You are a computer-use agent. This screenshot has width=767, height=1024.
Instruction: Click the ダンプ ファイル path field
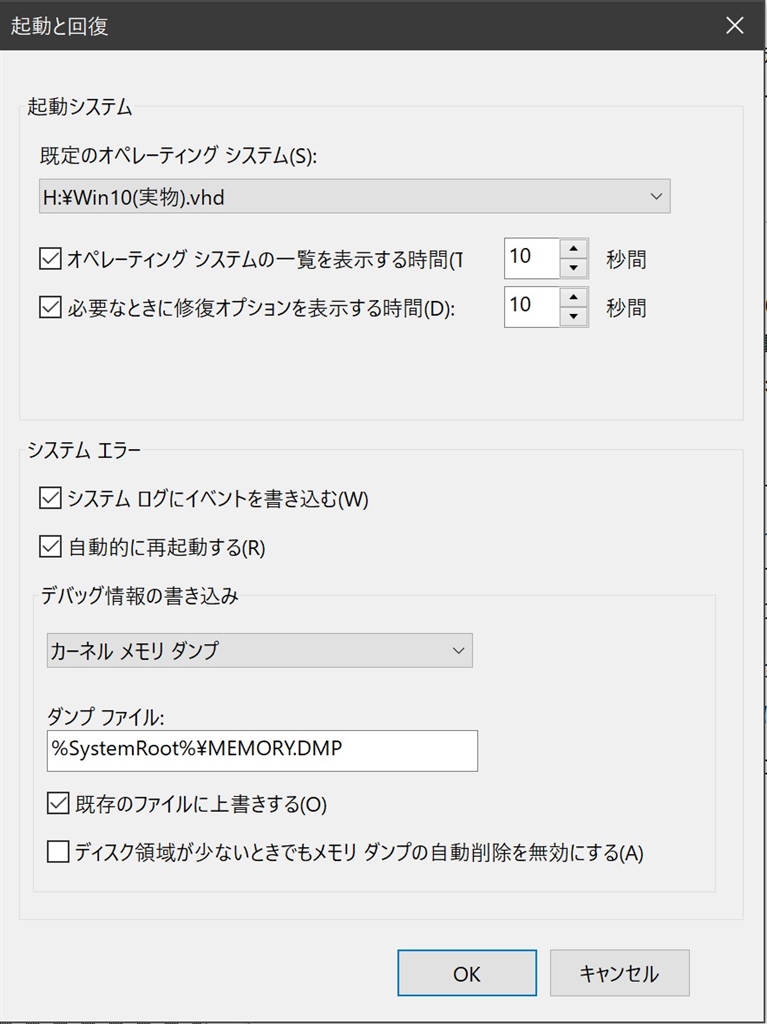click(x=262, y=750)
